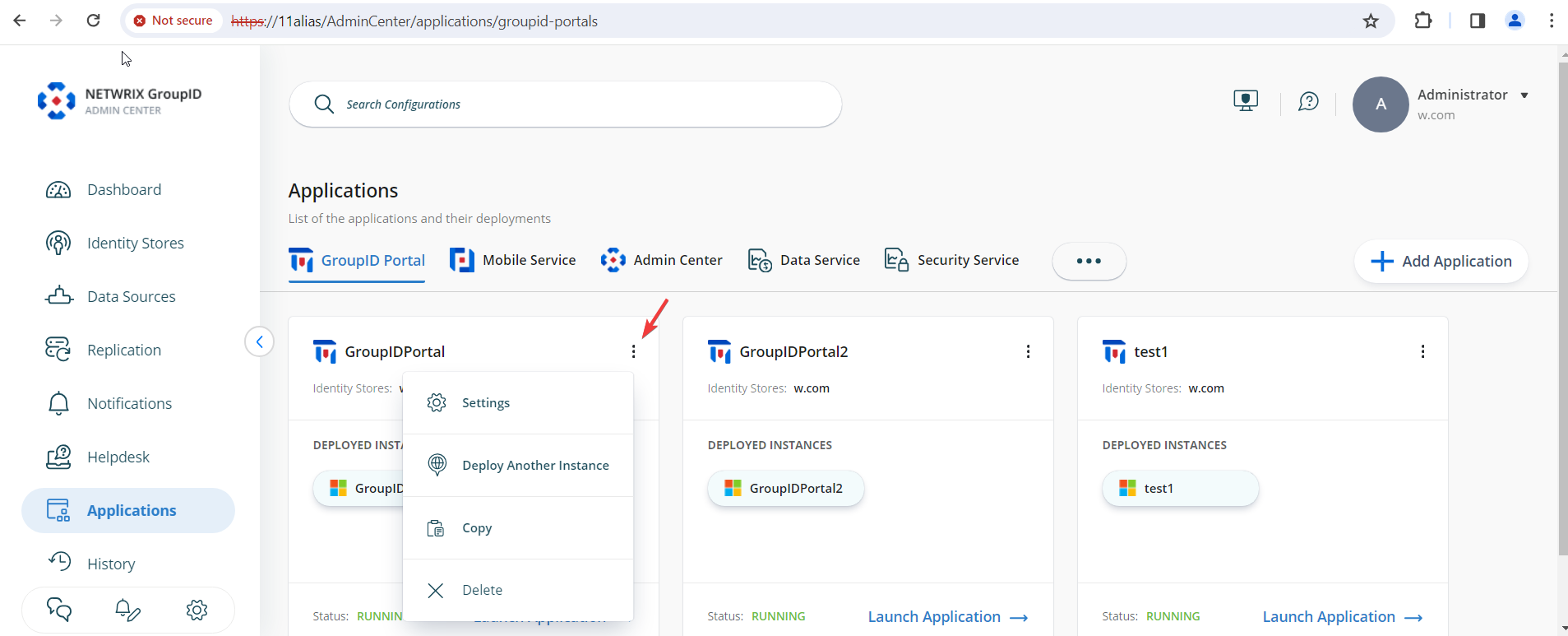The height and width of the screenshot is (636, 1568).
Task: Close the GroupIDPortal three-dot menu
Action: coord(633,351)
